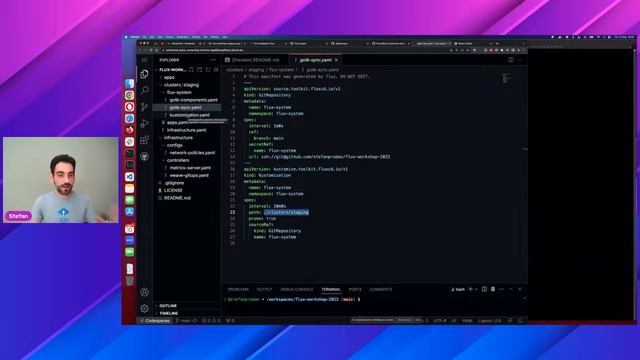Click Opera icon in dock
This screenshot has height=360, width=640.
click(129, 107)
